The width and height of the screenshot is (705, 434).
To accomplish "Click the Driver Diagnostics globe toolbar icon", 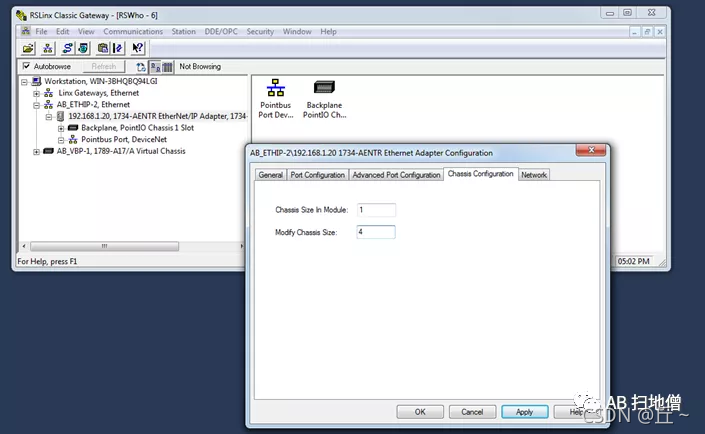I will coord(83,48).
